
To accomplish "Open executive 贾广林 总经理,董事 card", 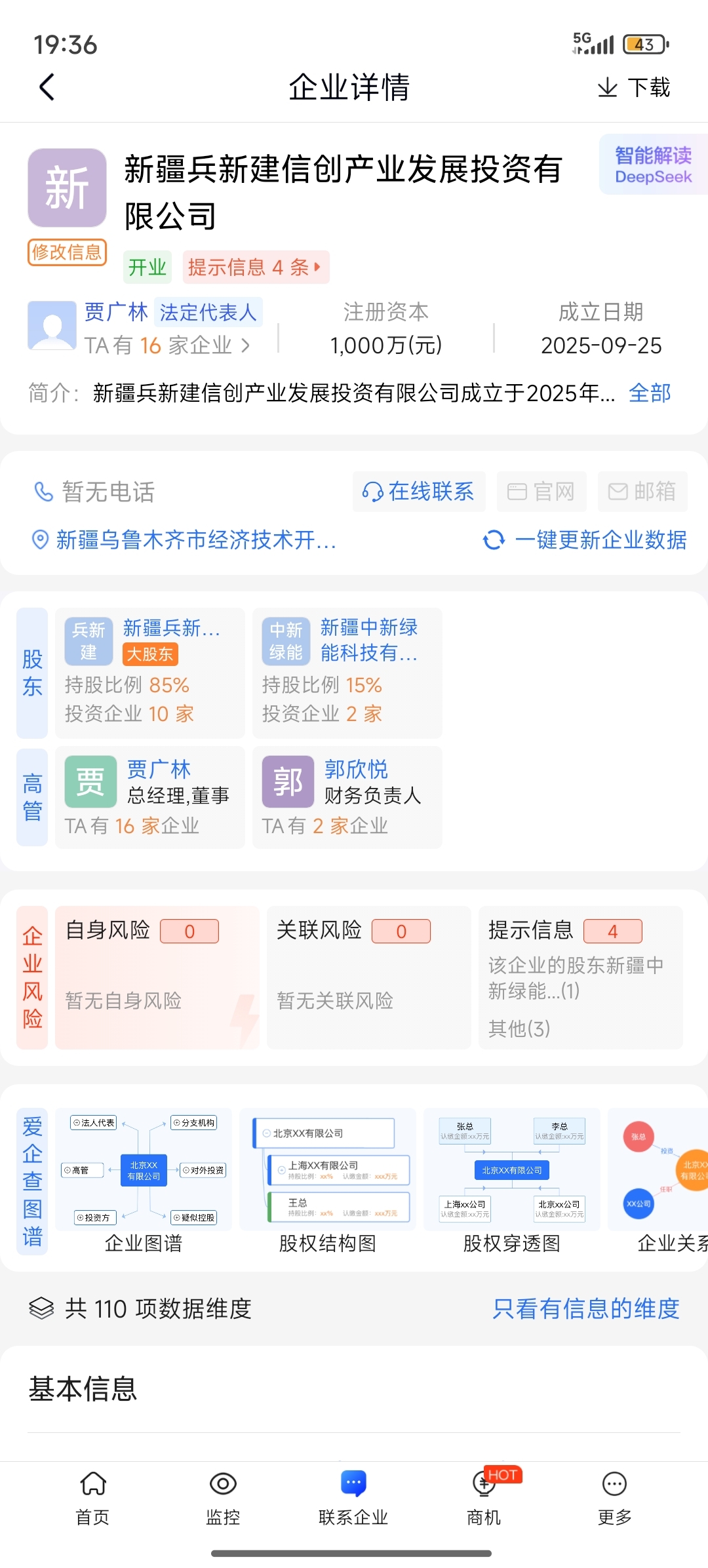I will pos(150,797).
